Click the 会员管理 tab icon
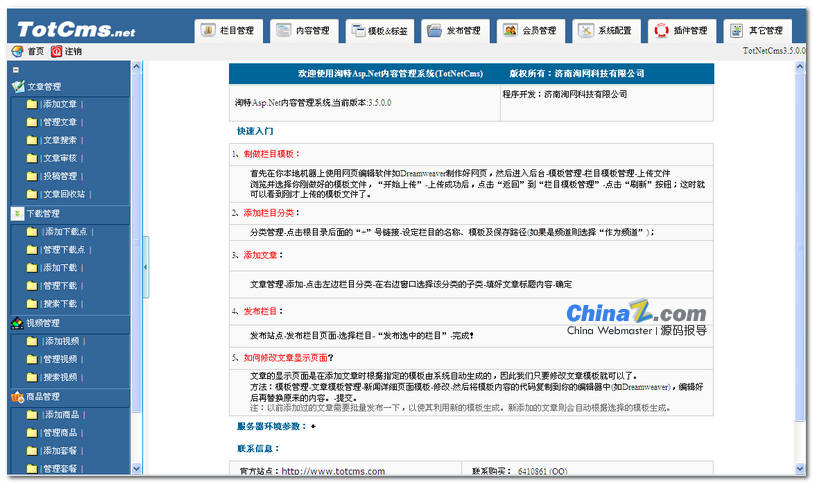 coord(510,31)
